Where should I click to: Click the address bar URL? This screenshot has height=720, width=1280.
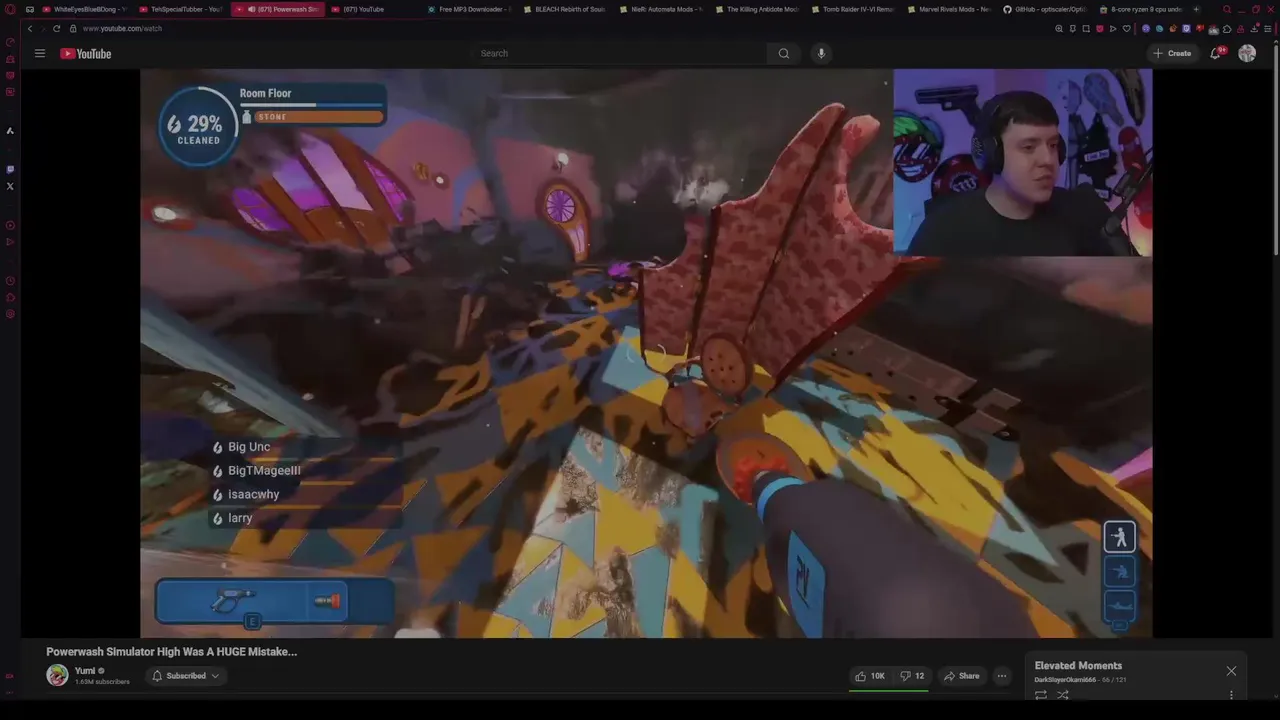pyautogui.click(x=122, y=28)
